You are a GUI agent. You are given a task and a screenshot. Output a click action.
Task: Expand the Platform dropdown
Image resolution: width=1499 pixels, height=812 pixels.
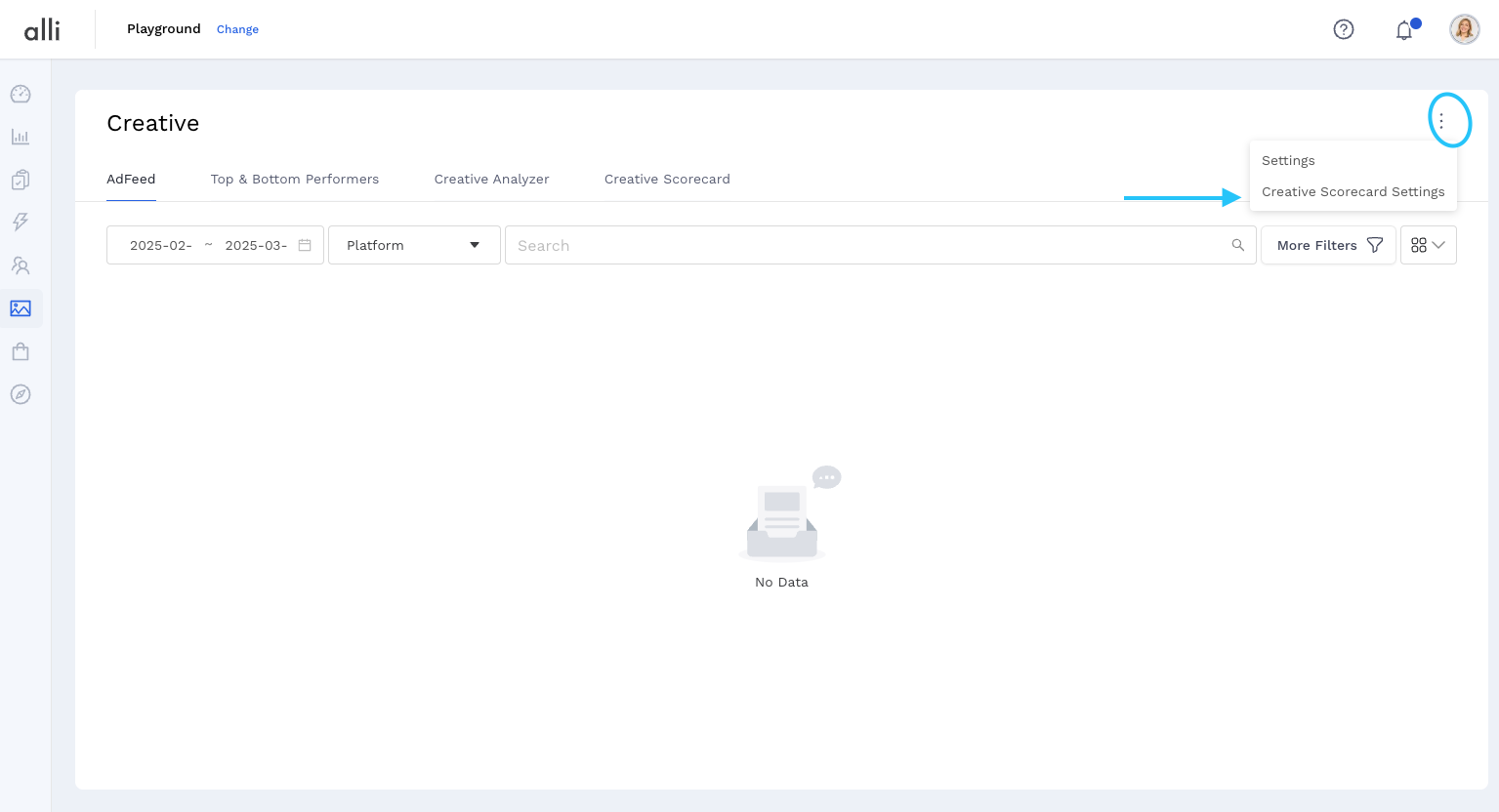pyautogui.click(x=414, y=245)
